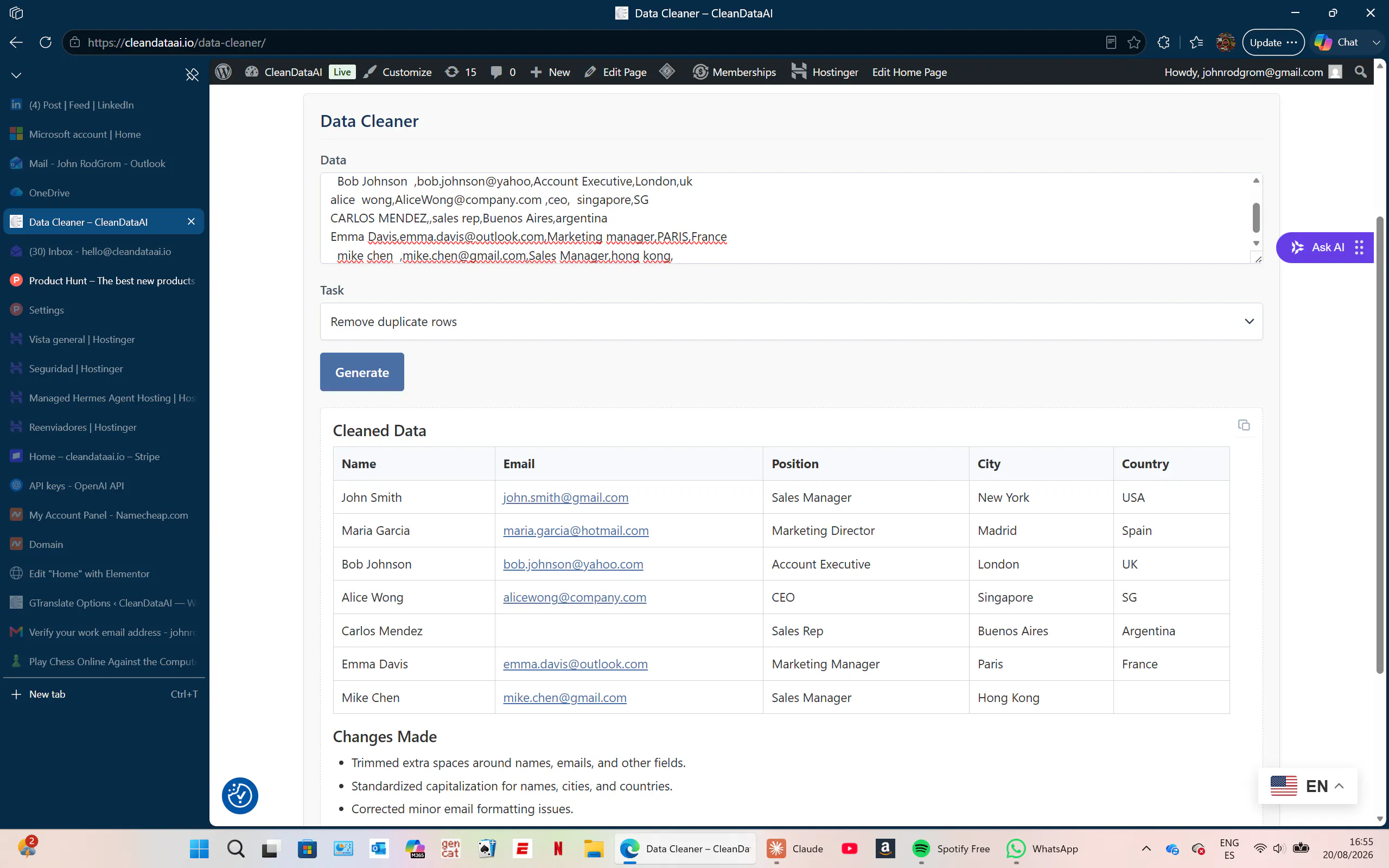This screenshot has width=1389, height=868.
Task: Close the Data Cleaner – CleanDataAI tab
Action: (191, 221)
